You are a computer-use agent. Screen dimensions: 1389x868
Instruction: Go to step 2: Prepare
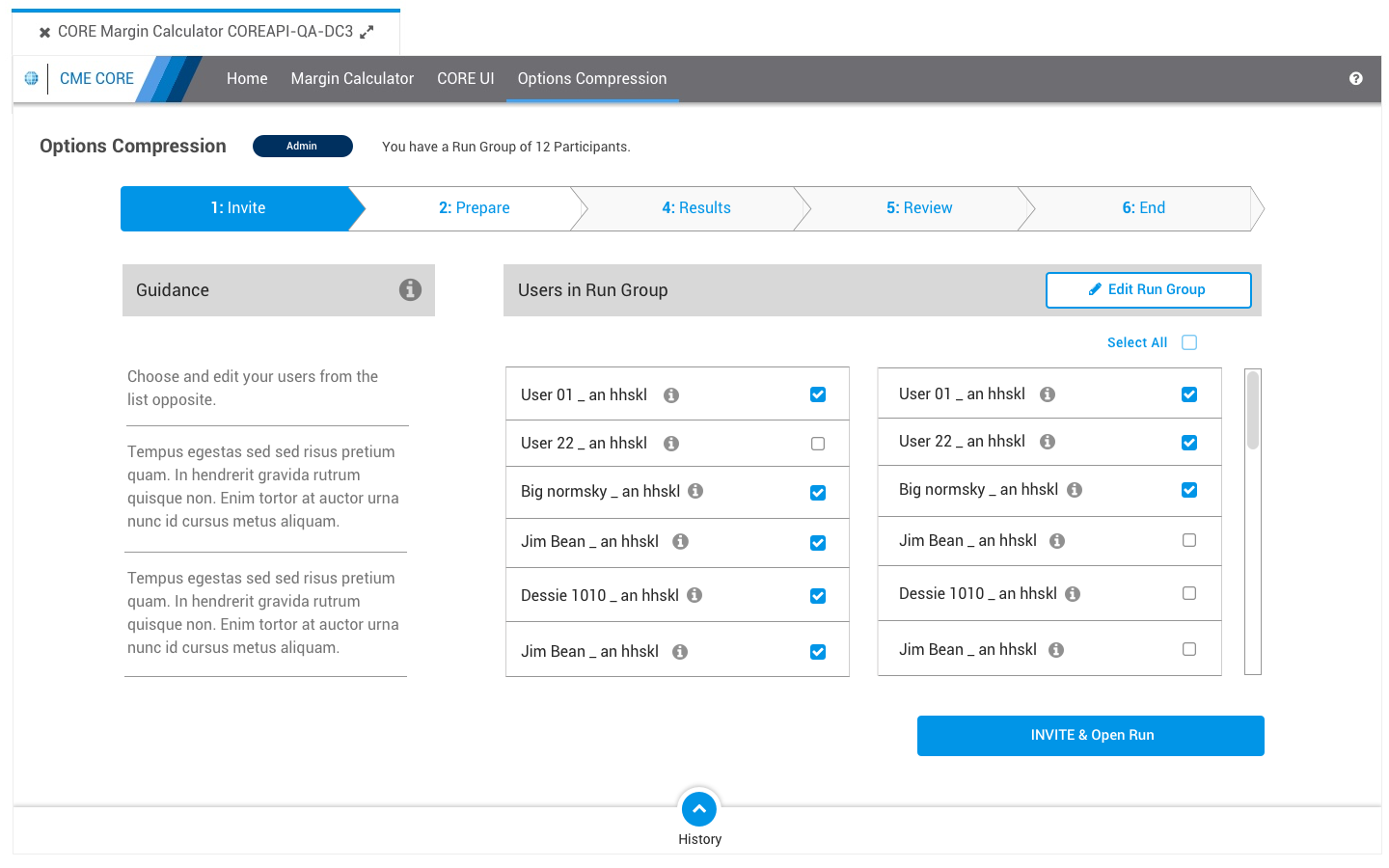click(474, 208)
